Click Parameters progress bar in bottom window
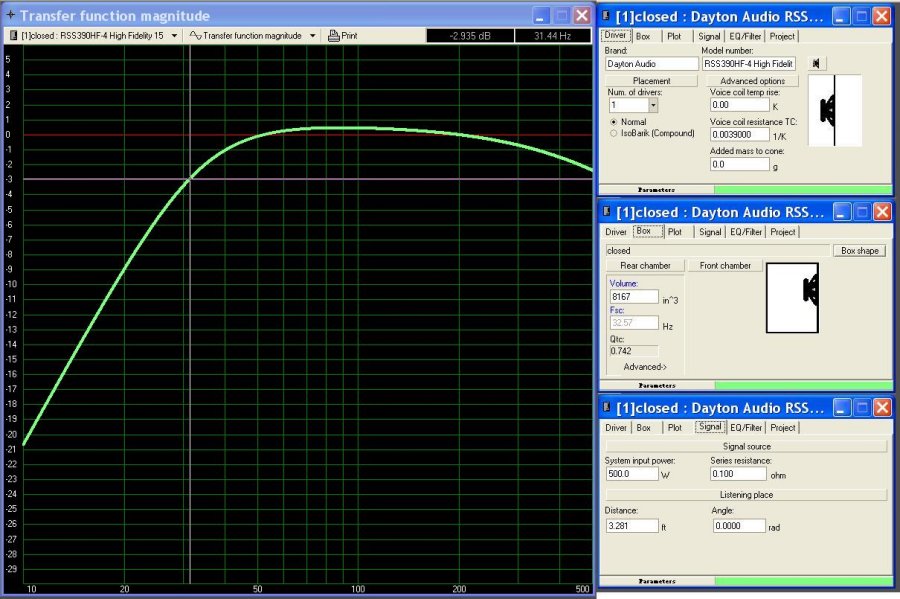This screenshot has width=900, height=599. click(803, 581)
